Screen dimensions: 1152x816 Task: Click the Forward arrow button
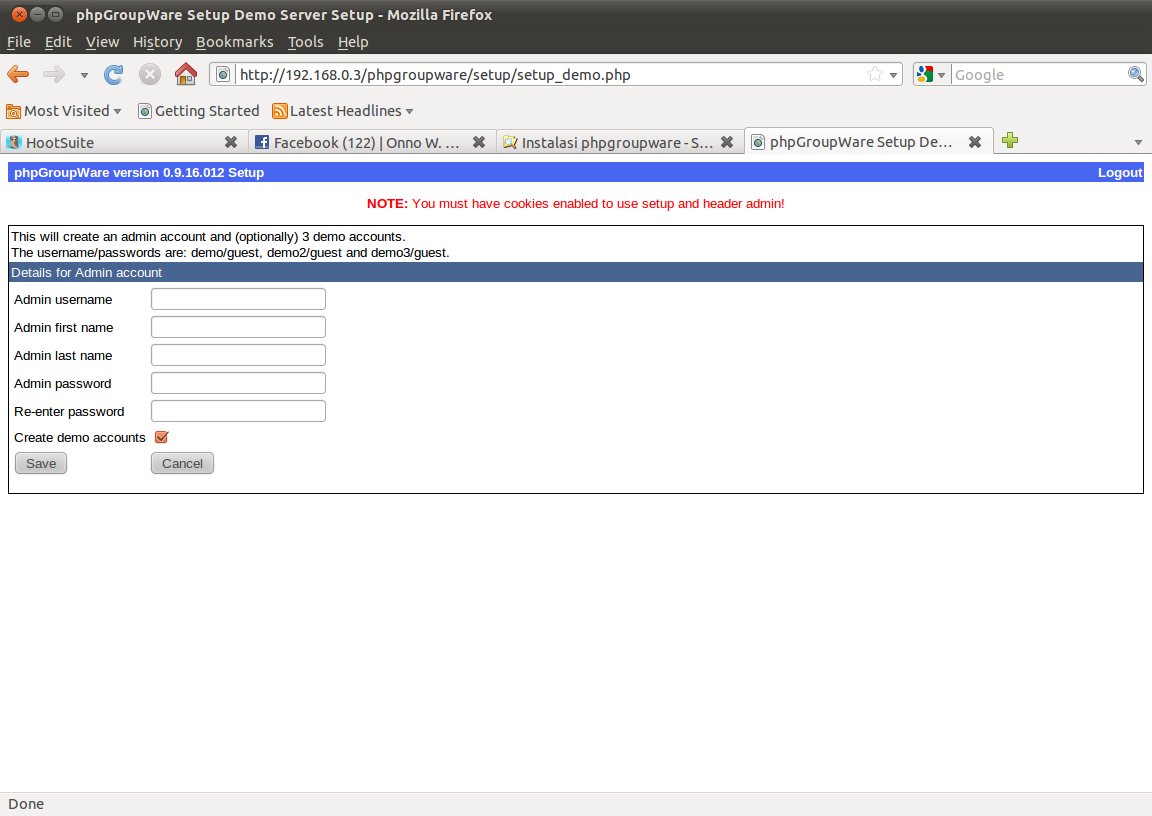coord(54,74)
